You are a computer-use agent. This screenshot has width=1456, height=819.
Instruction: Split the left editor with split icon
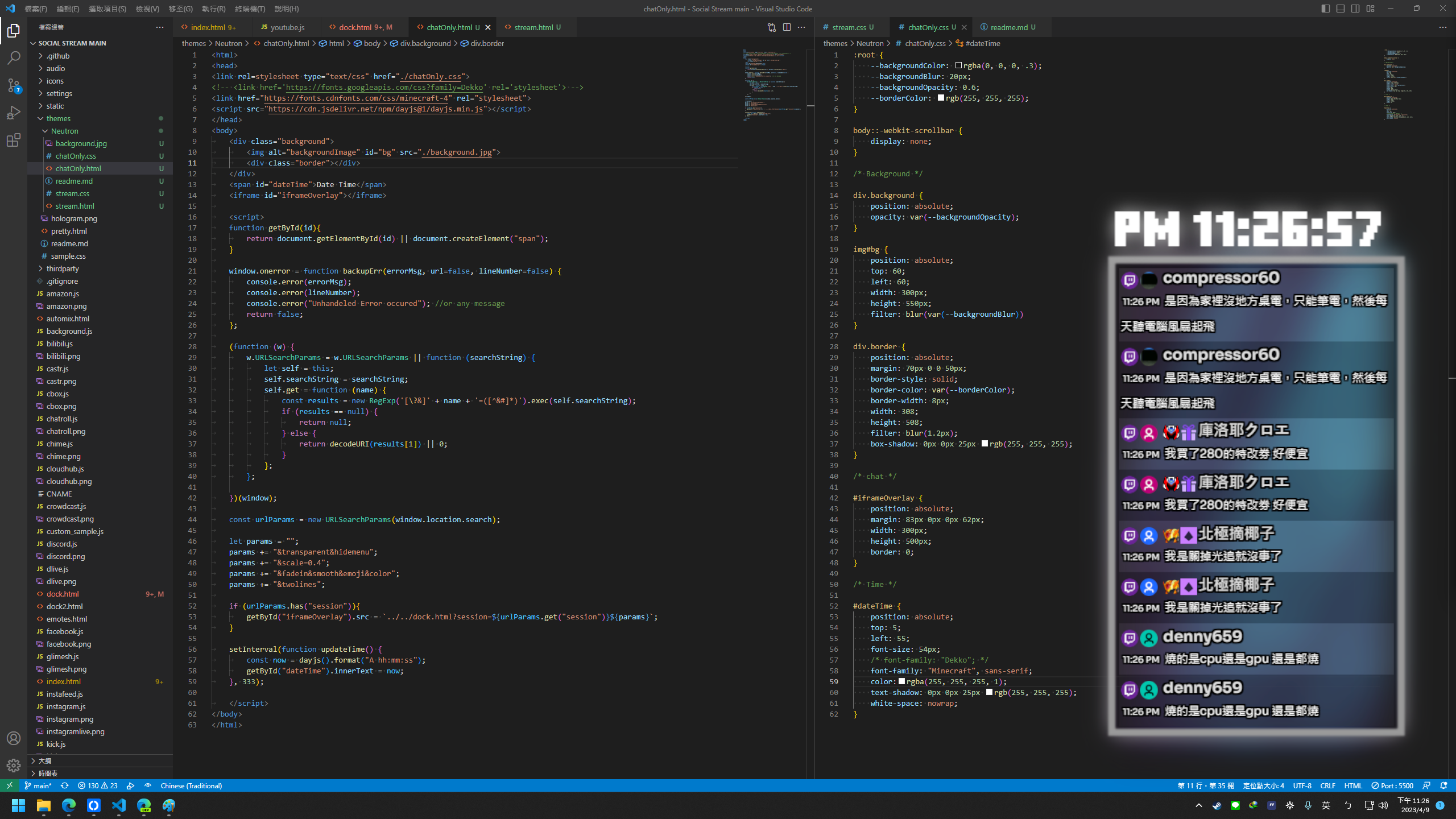(x=787, y=27)
